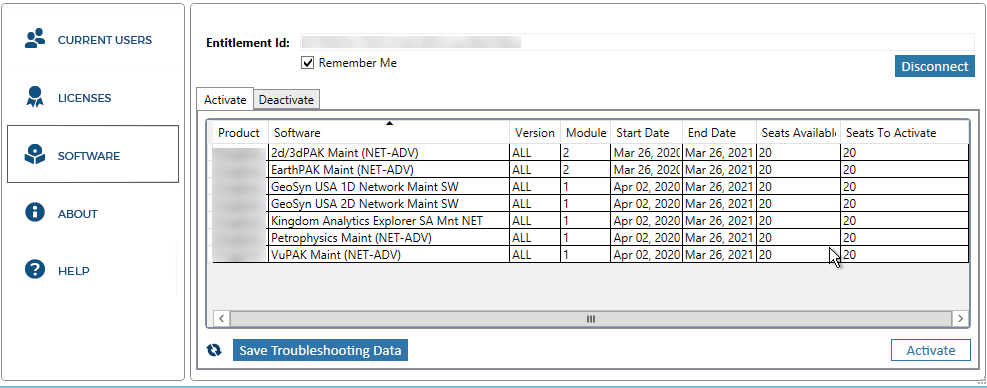Open LICENSES in the sidebar
Image resolution: width=987 pixels, height=388 pixels.
84,98
